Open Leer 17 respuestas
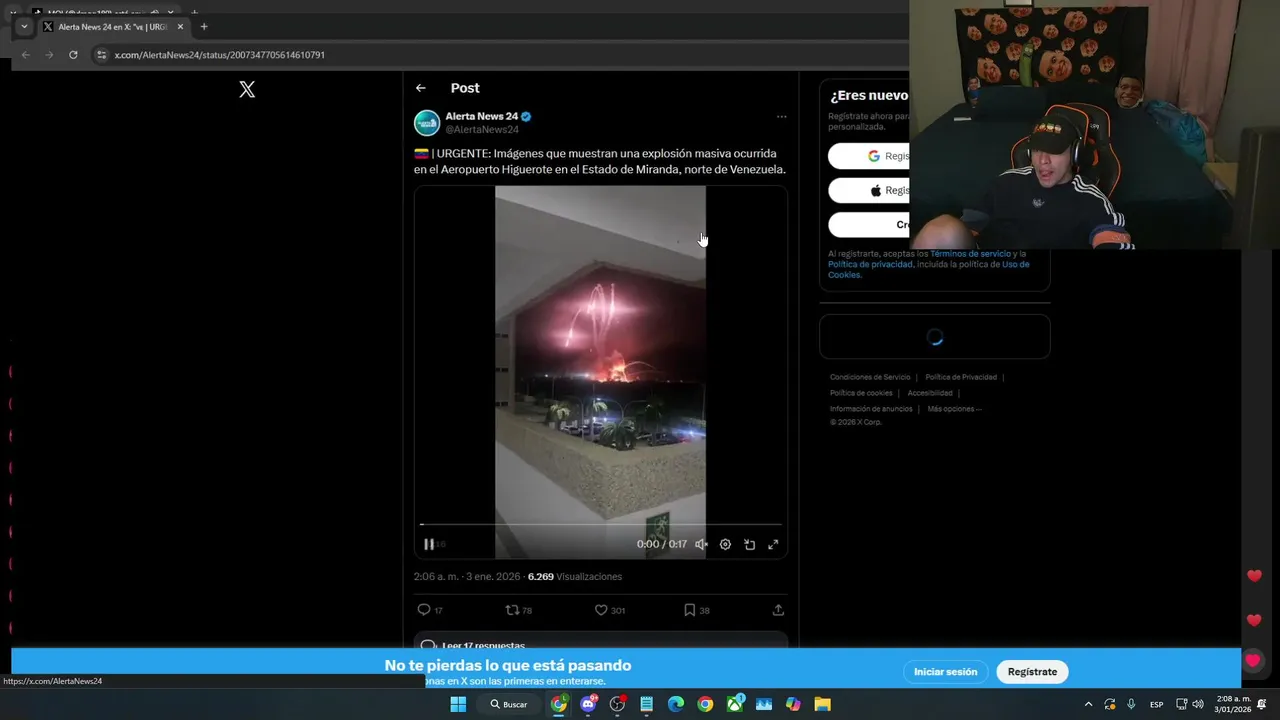The height and width of the screenshot is (720, 1280). click(x=601, y=642)
